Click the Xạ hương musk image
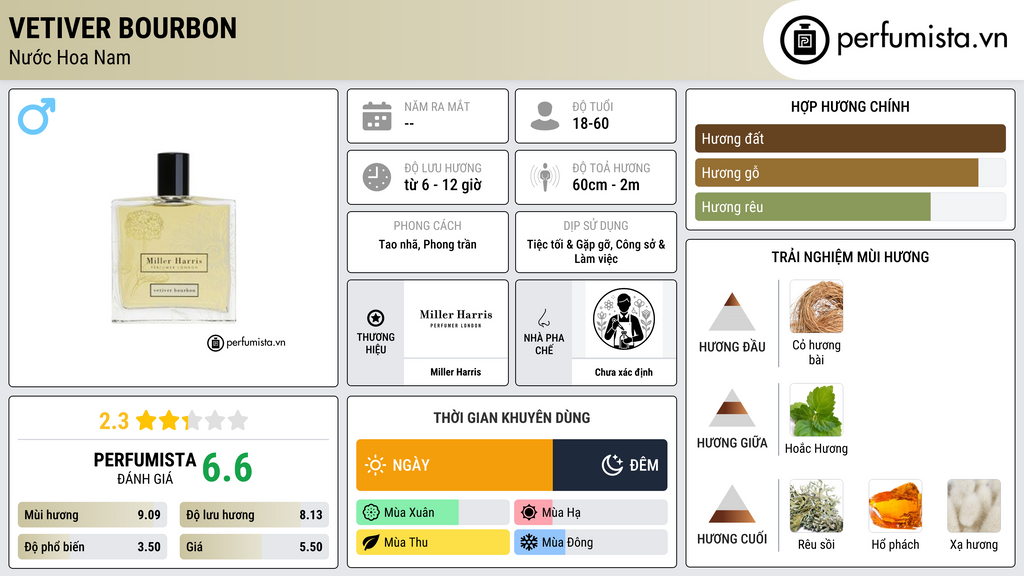1024x576 pixels. click(x=974, y=506)
